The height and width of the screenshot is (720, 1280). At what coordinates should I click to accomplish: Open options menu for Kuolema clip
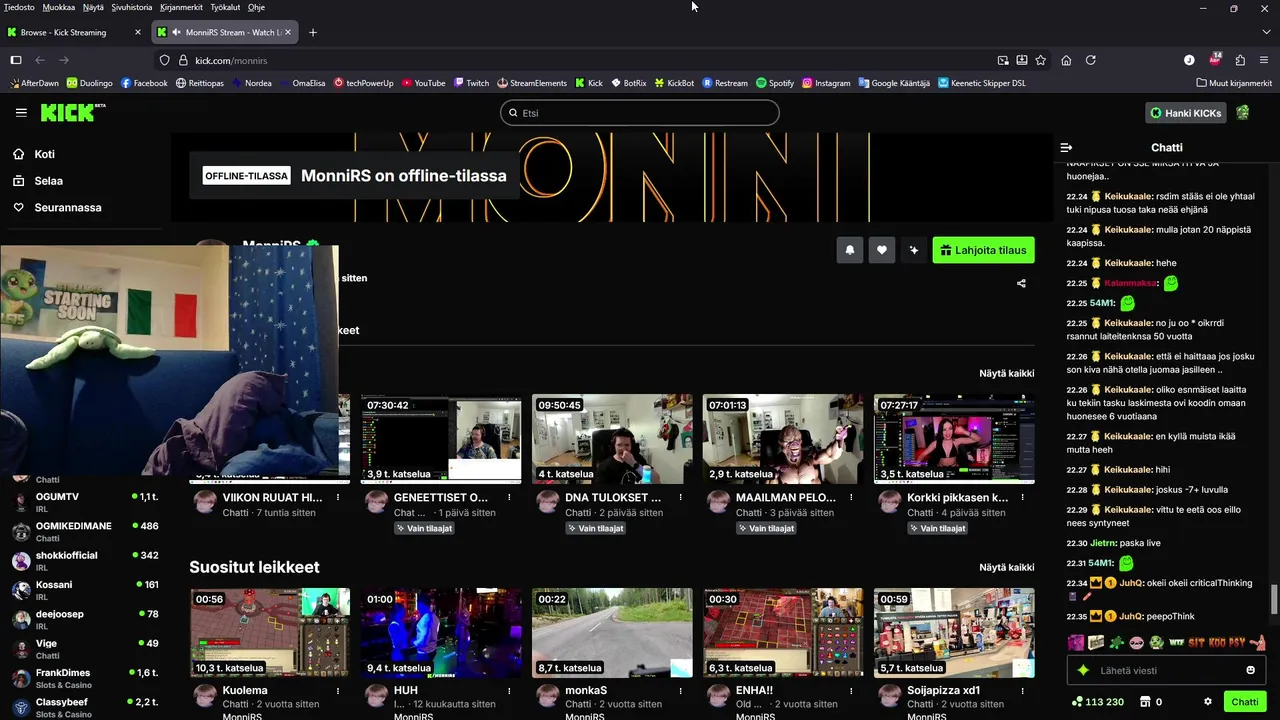click(338, 690)
